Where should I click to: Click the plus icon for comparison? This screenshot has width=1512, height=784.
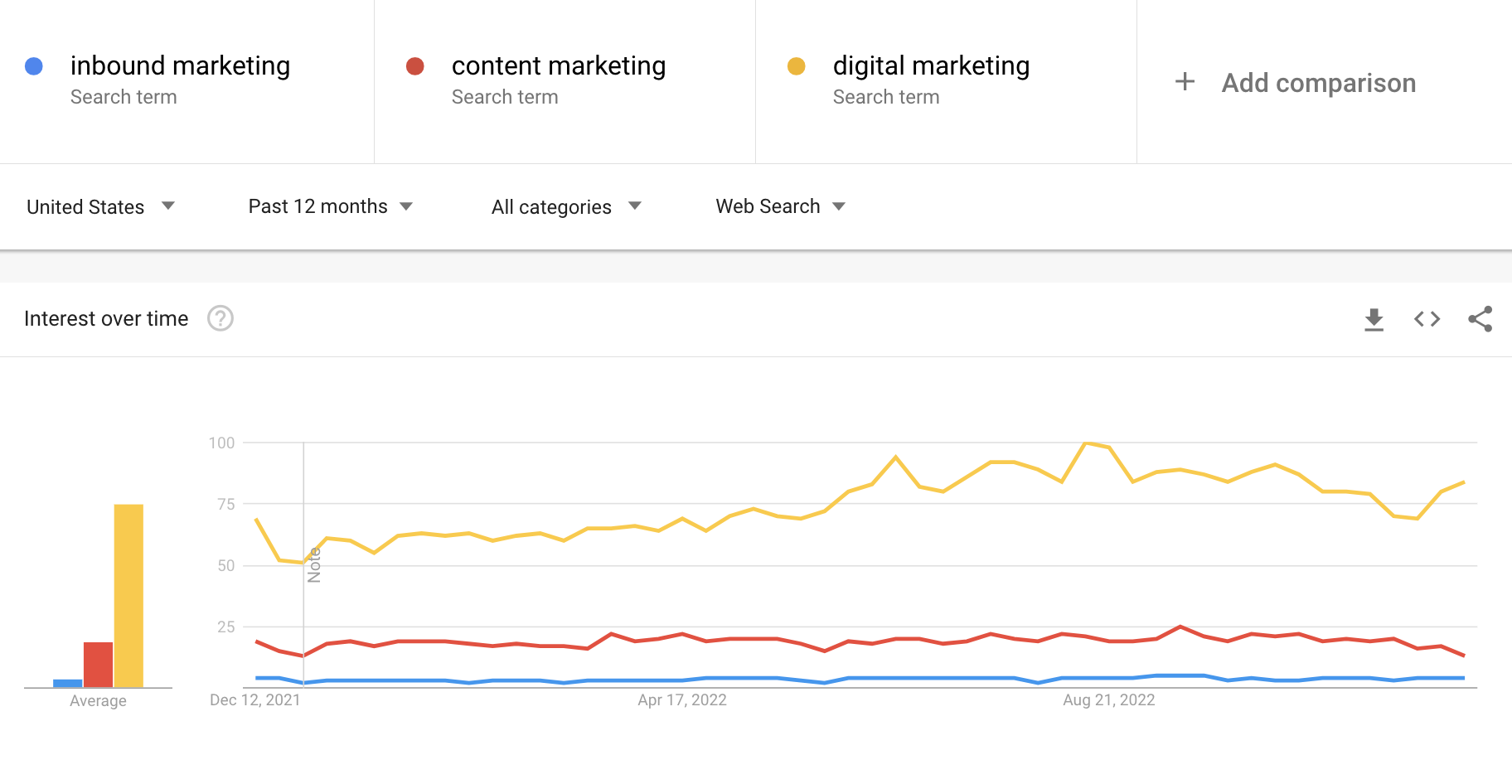(1185, 82)
